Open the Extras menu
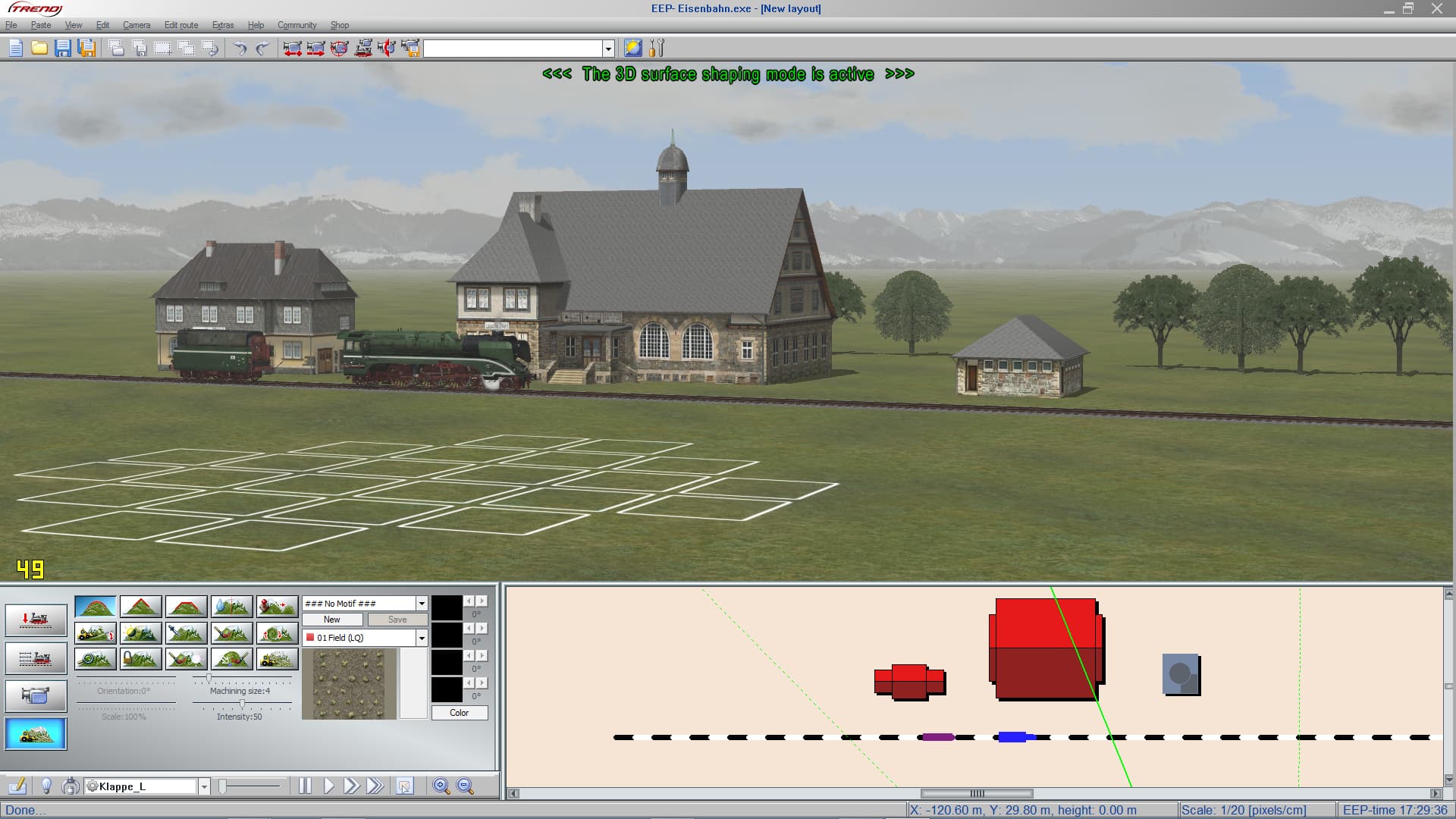The height and width of the screenshot is (819, 1456). pyautogui.click(x=223, y=25)
